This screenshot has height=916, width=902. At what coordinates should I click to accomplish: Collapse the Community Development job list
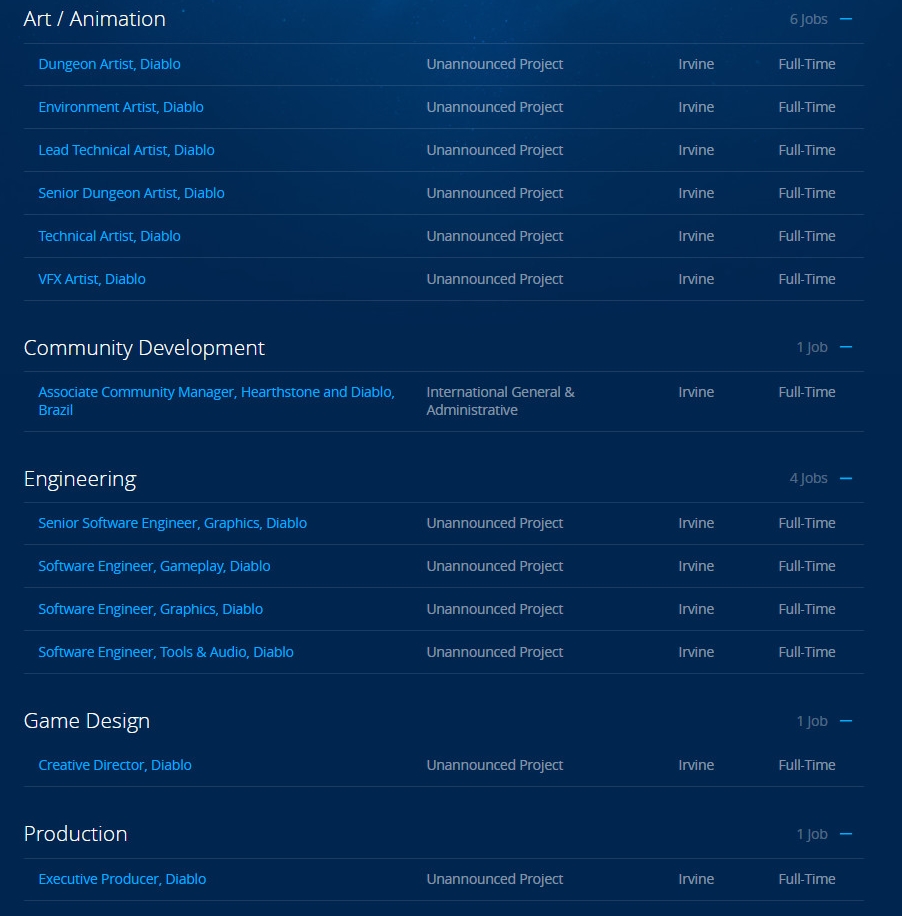[845, 348]
